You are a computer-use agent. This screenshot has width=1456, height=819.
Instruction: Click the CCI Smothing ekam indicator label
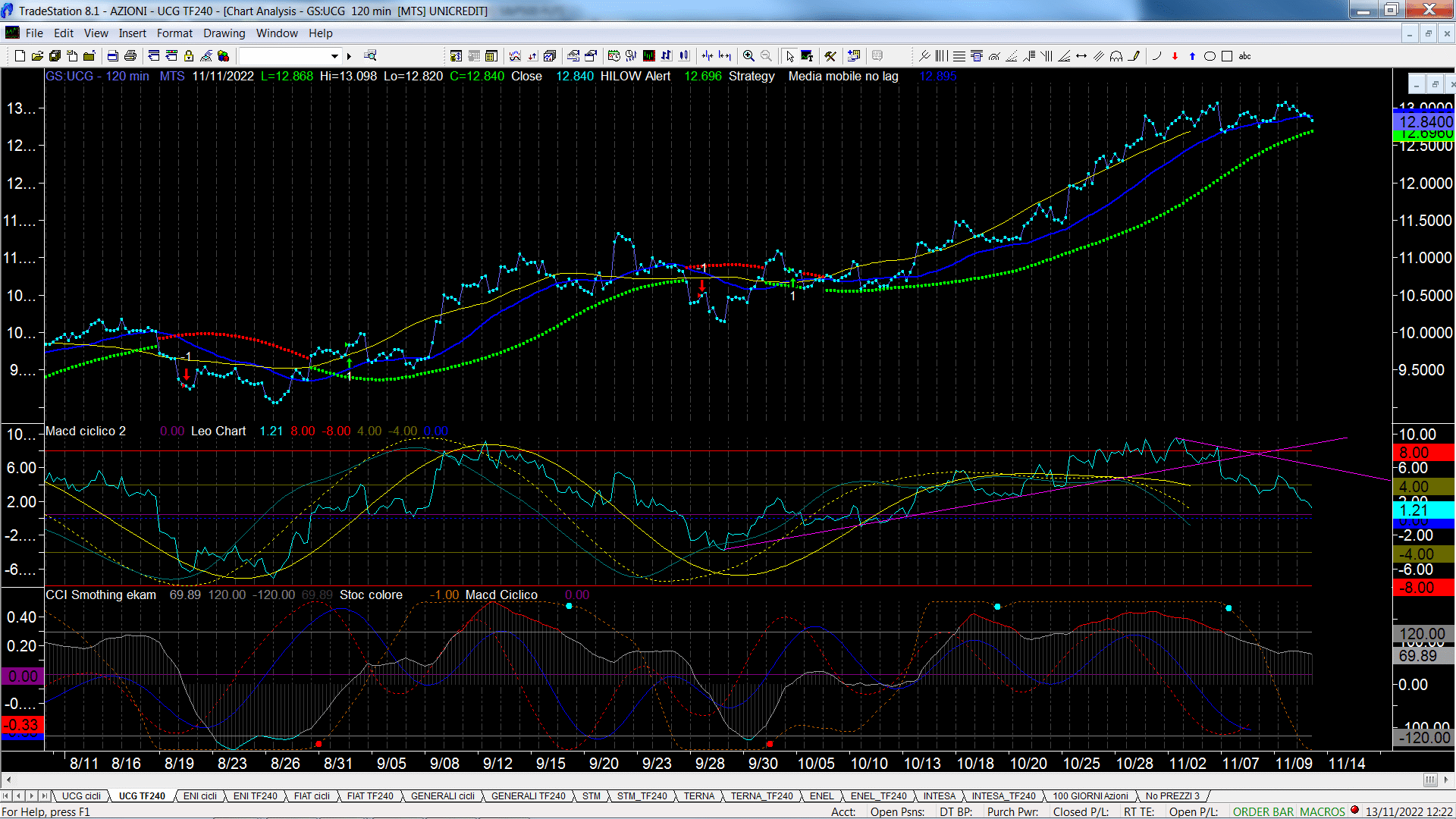[101, 595]
